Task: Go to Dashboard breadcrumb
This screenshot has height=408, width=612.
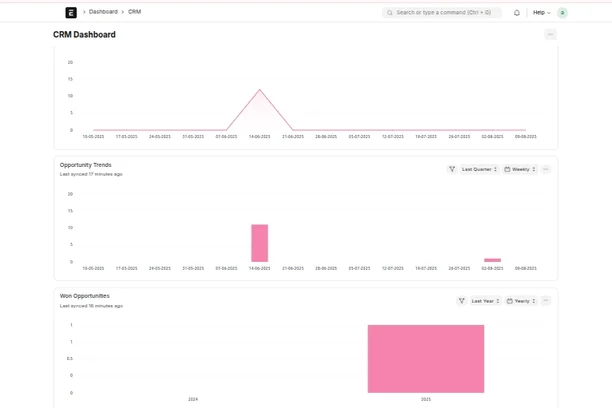Action: point(103,12)
